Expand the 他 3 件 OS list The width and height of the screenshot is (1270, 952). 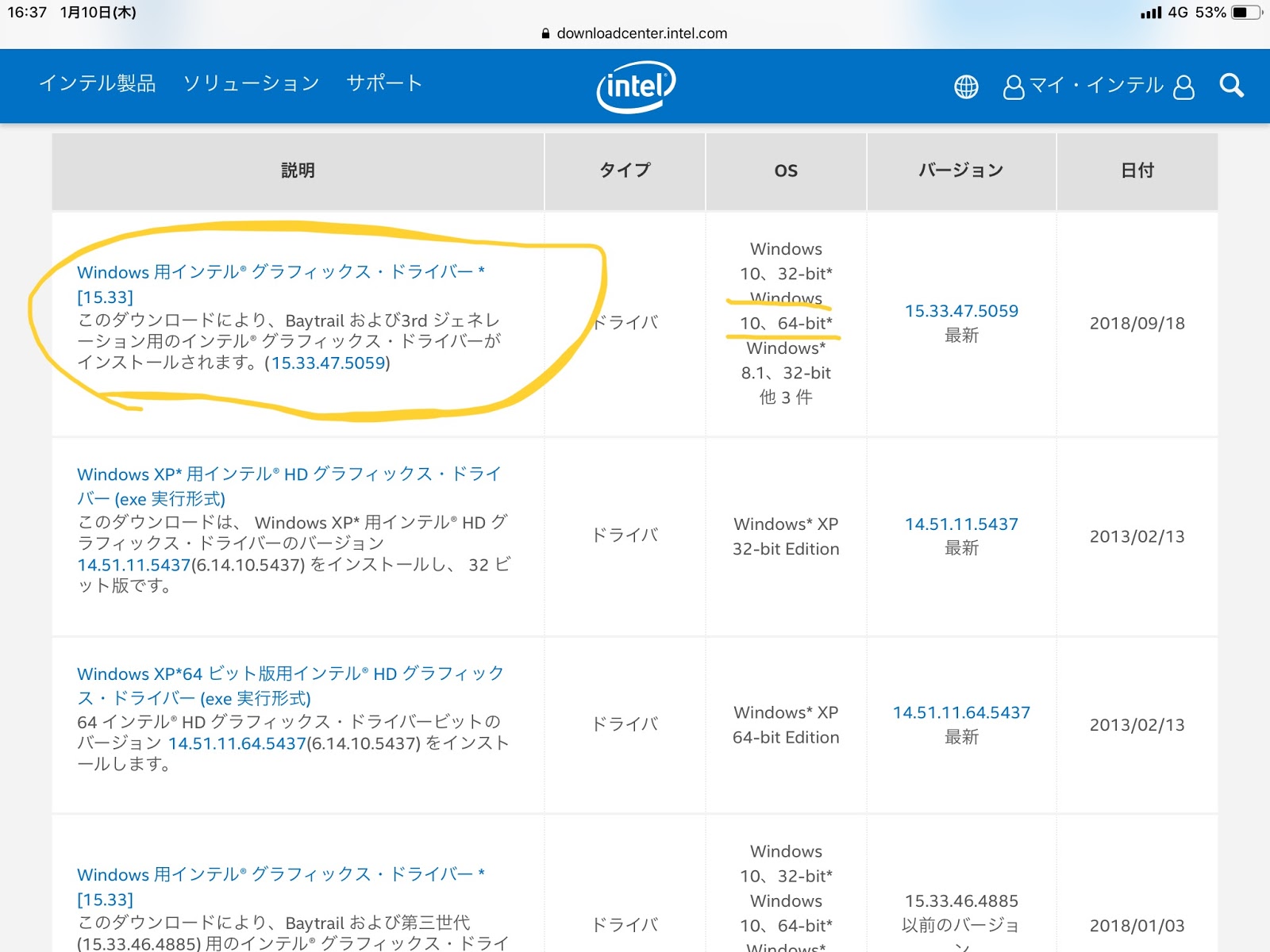786,397
